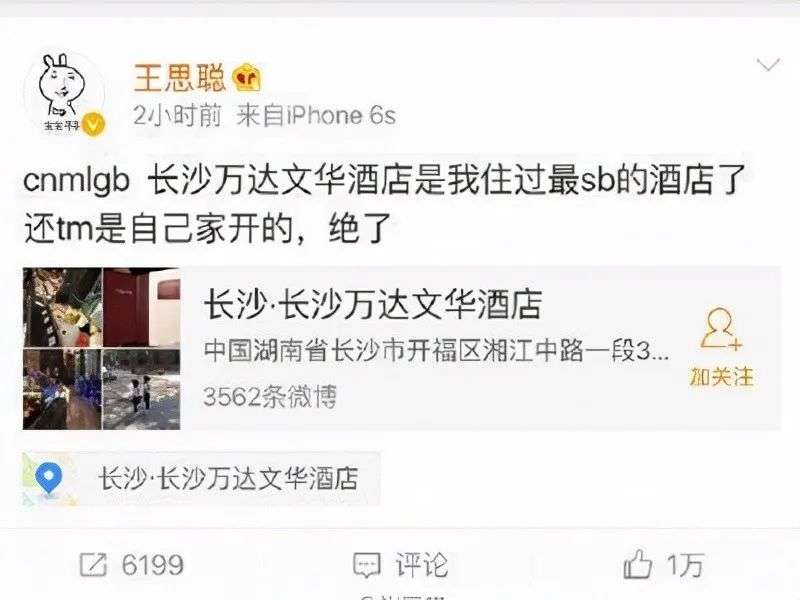This screenshot has width=800, height=600.
Task: Tap the add-follow person icon
Action: pos(720,329)
